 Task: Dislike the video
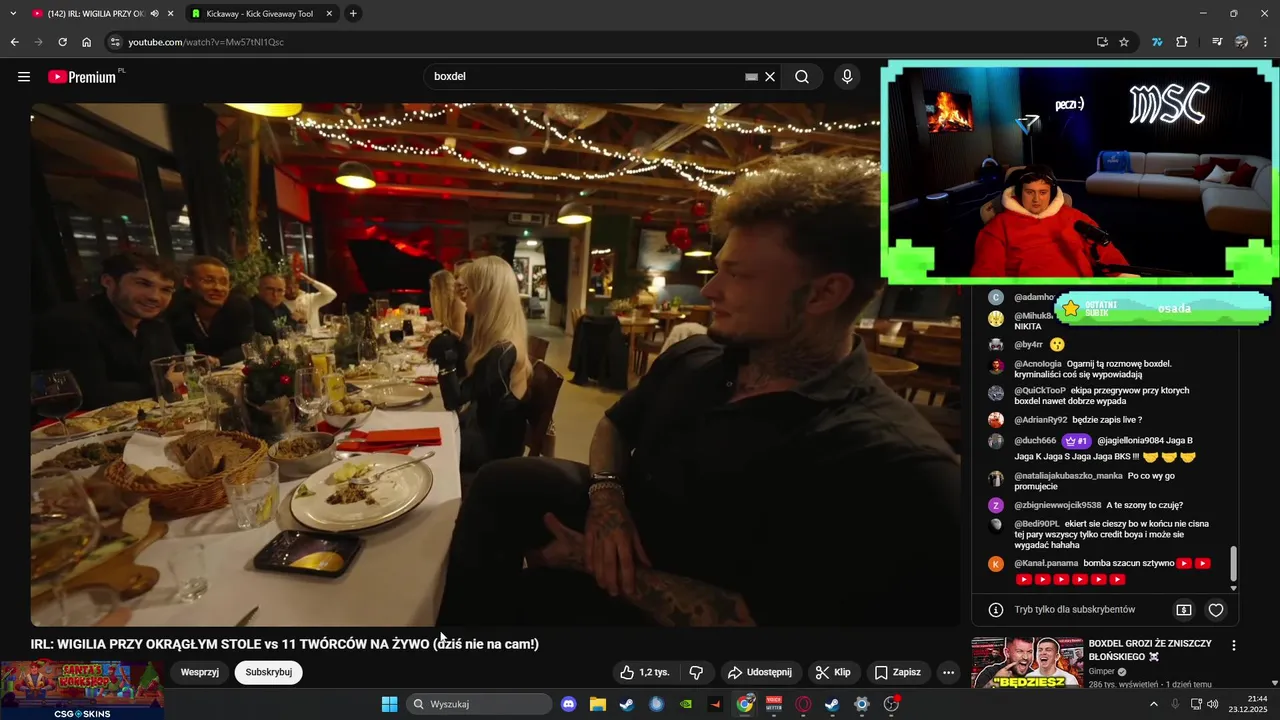coord(697,673)
